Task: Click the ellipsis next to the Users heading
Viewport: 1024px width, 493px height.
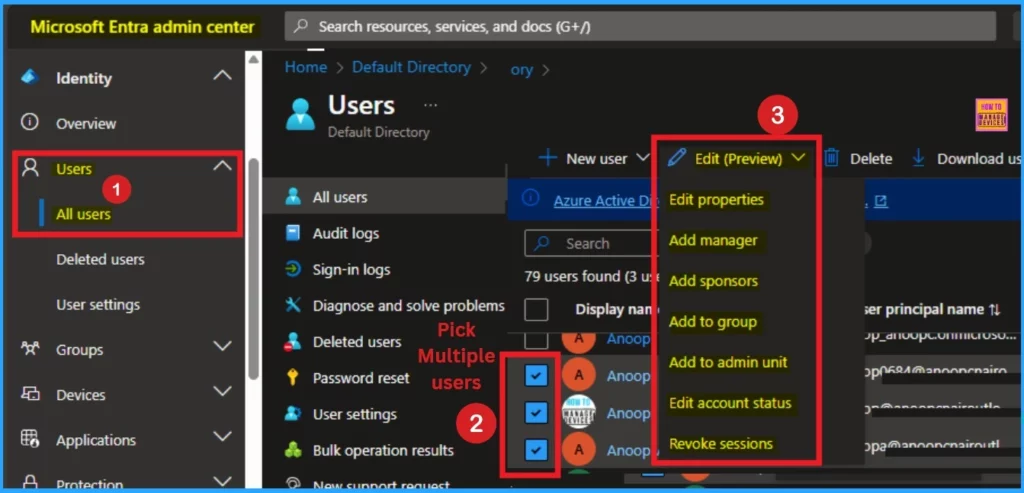Action: click(x=430, y=104)
